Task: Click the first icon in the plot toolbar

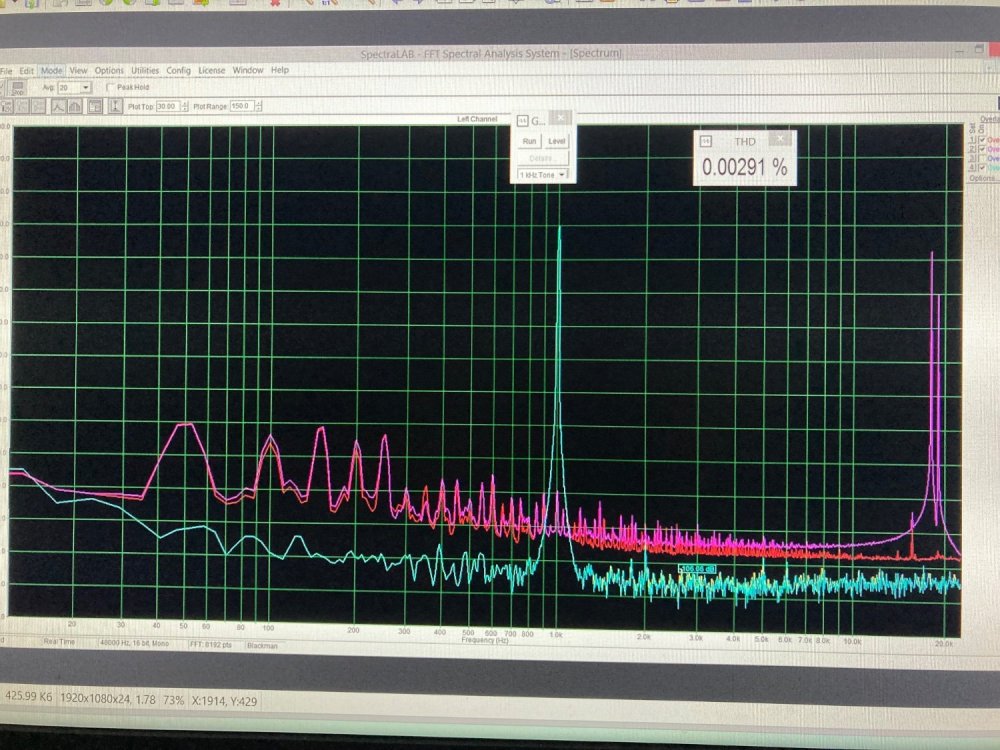Action: [x=5, y=106]
